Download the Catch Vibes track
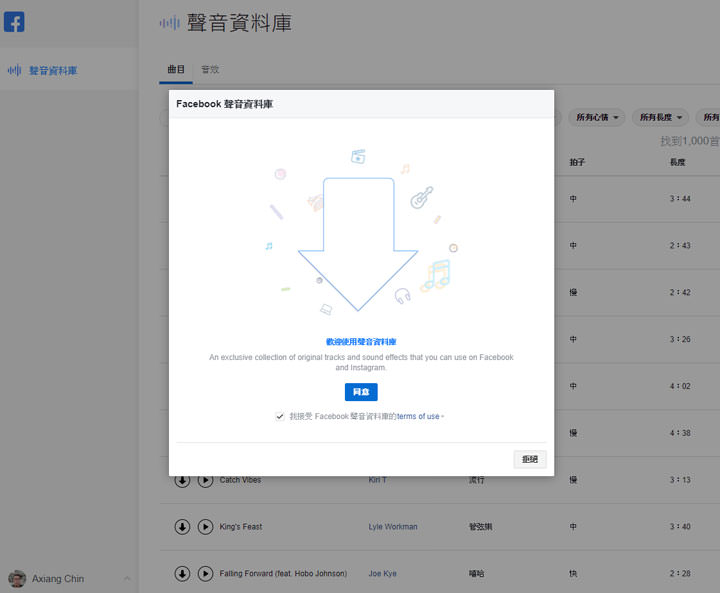This screenshot has height=593, width=720. [x=182, y=480]
